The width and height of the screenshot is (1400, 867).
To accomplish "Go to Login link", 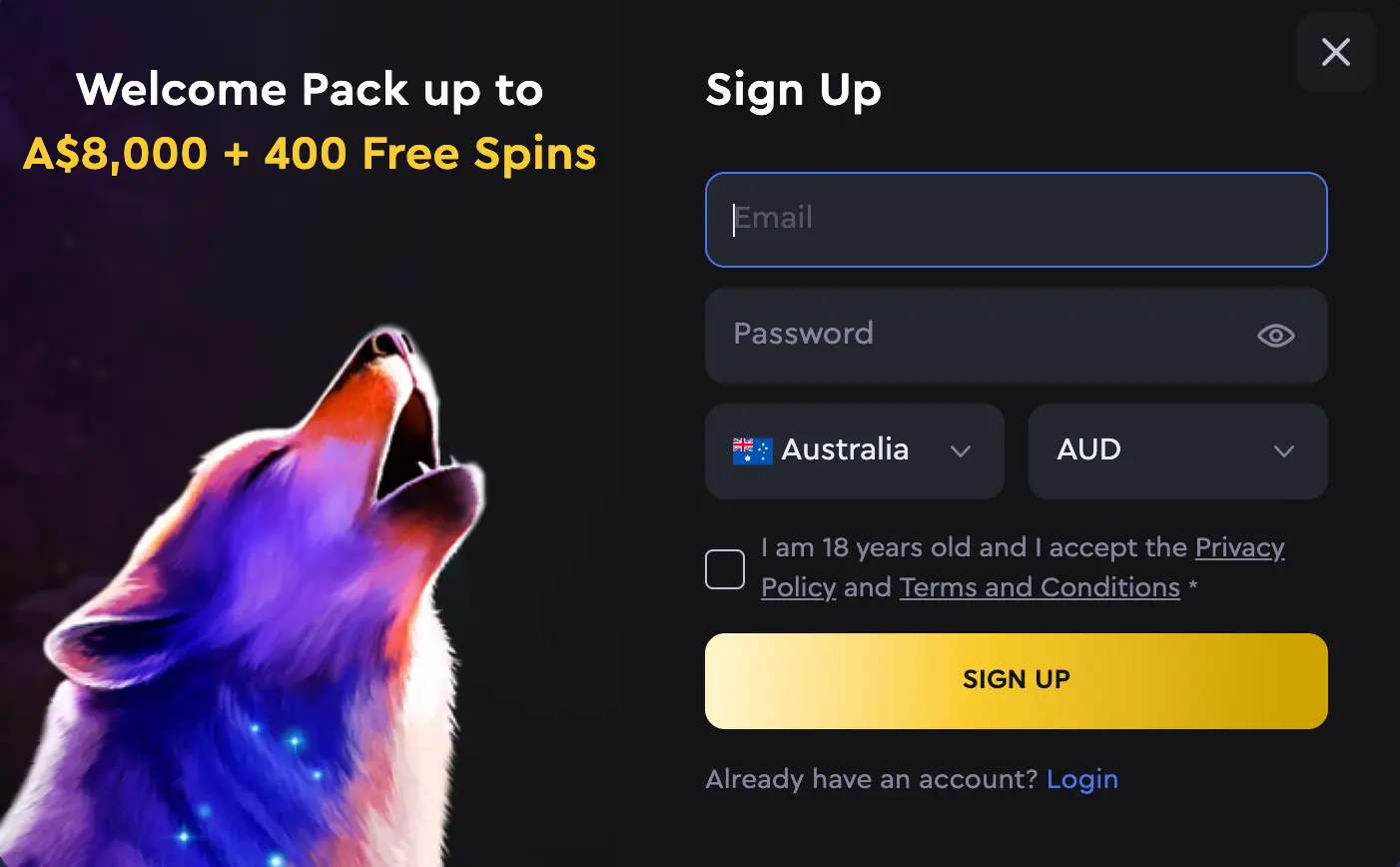I will click(x=1082, y=779).
